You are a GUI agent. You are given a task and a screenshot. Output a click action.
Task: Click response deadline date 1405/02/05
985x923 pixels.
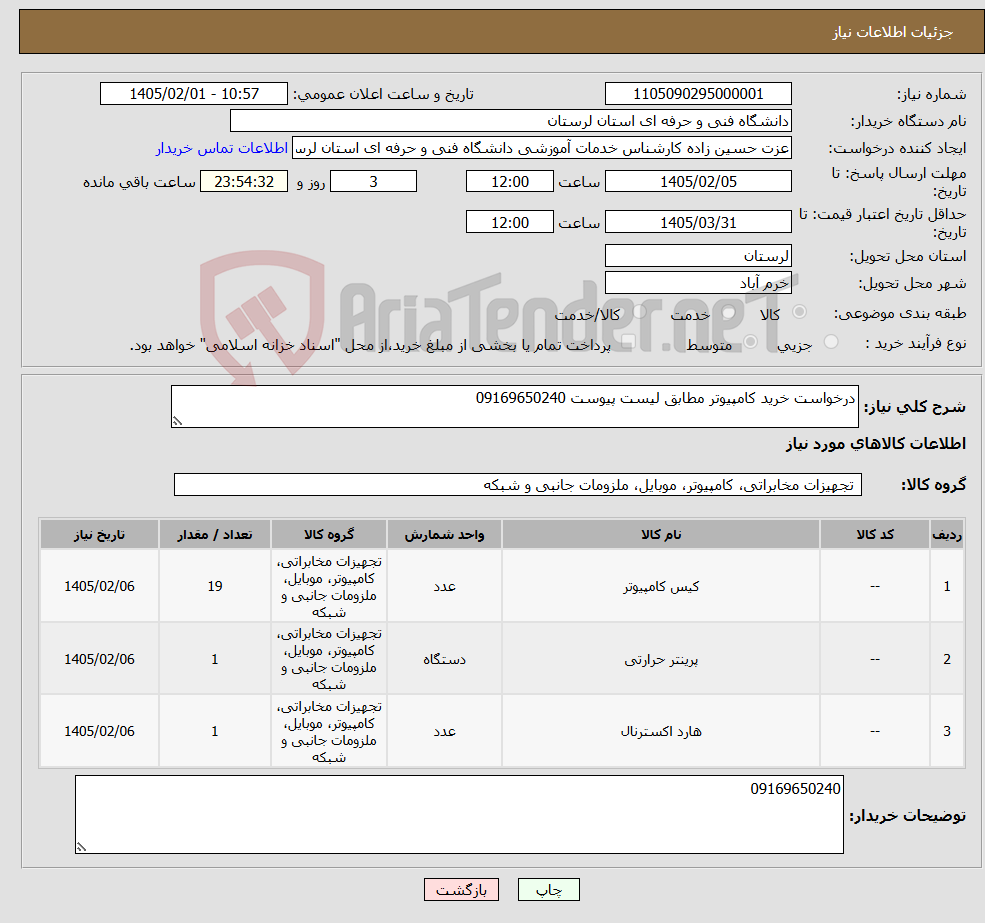pos(698,182)
